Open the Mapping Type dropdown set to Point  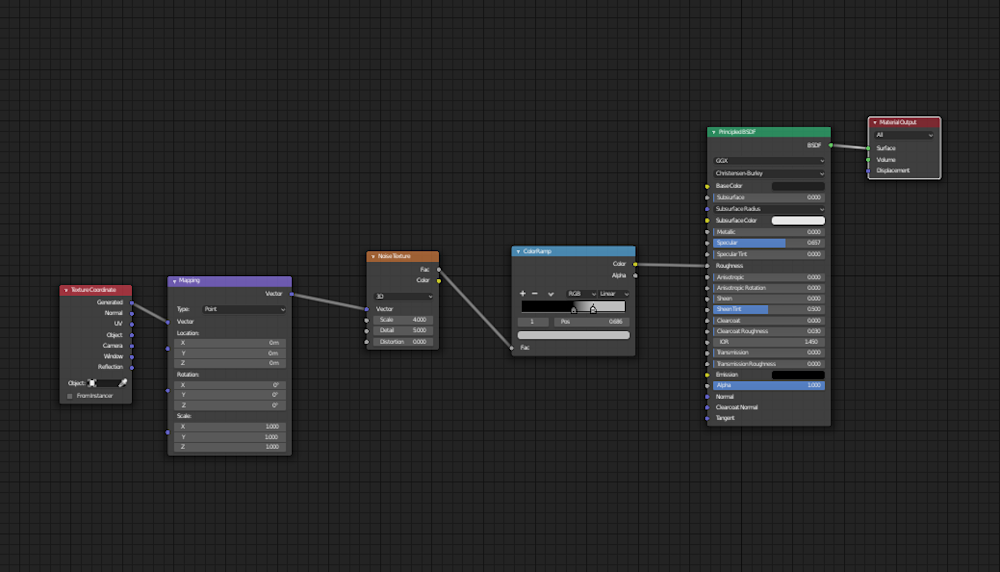pos(244,309)
